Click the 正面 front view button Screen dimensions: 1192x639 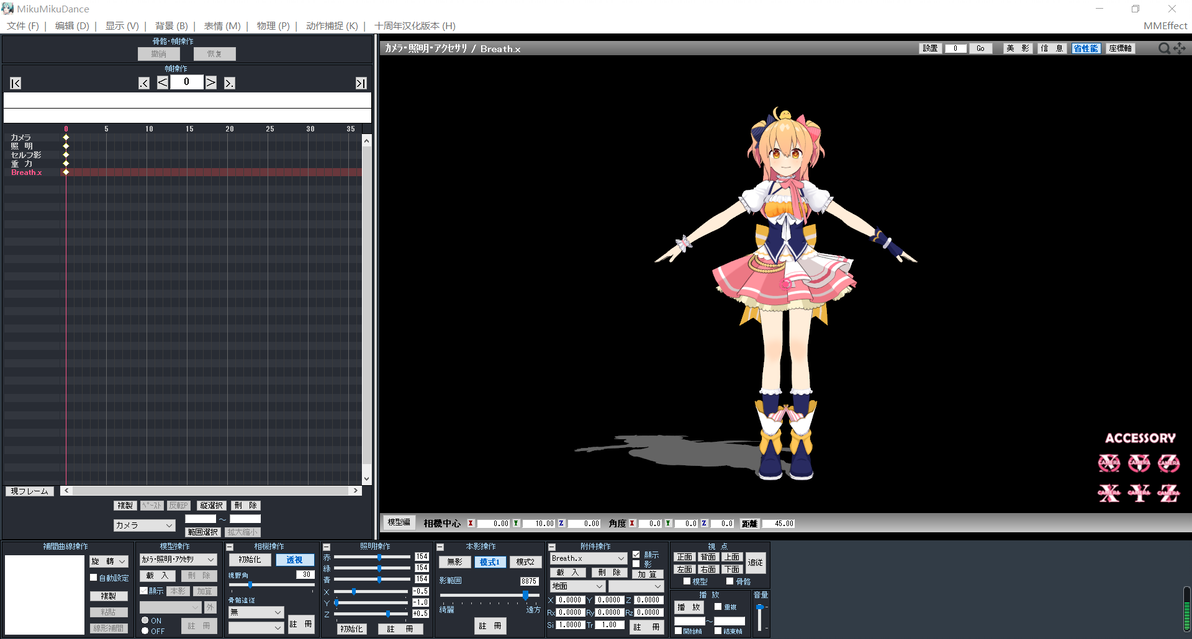684,557
